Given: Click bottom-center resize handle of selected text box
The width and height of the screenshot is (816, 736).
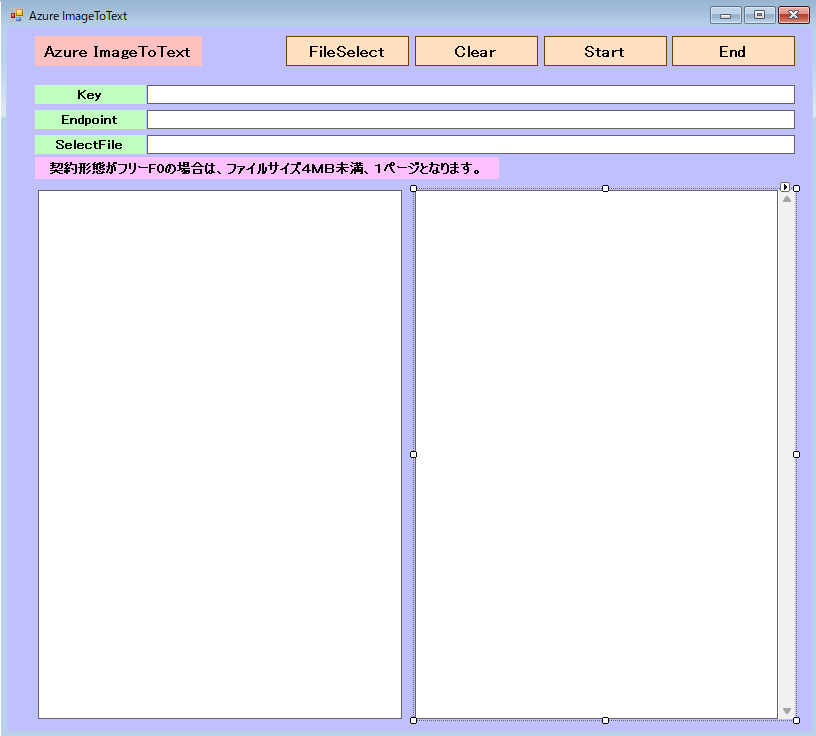Looking at the screenshot, I should 605,720.
